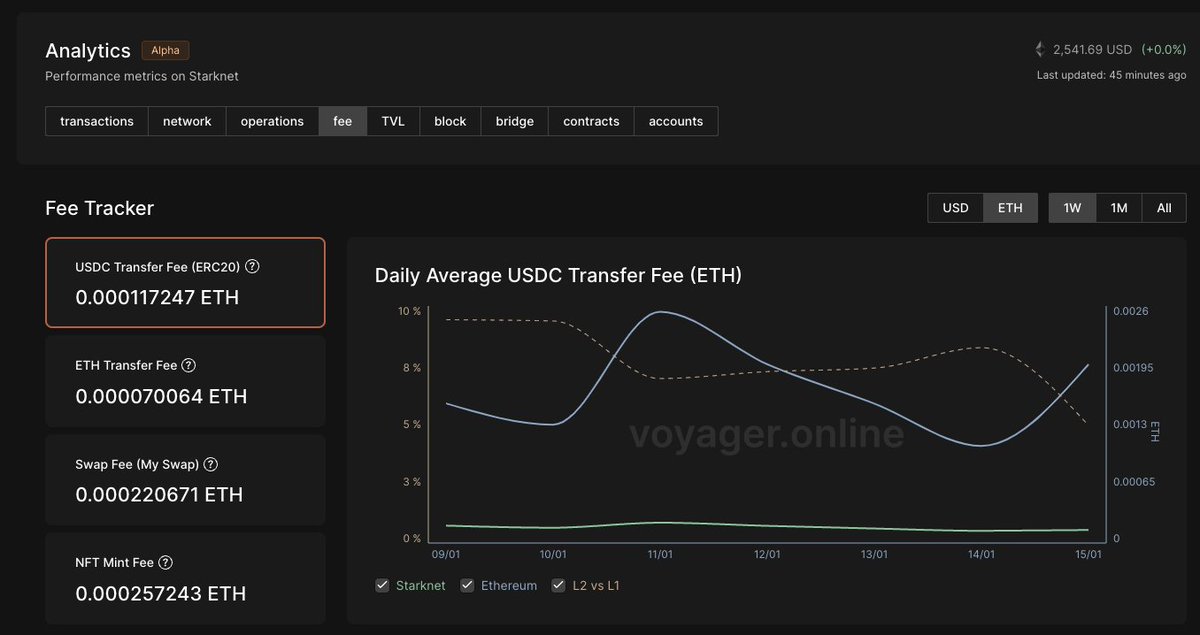Open the bridge tab
This screenshot has width=1200, height=635.
515,121
